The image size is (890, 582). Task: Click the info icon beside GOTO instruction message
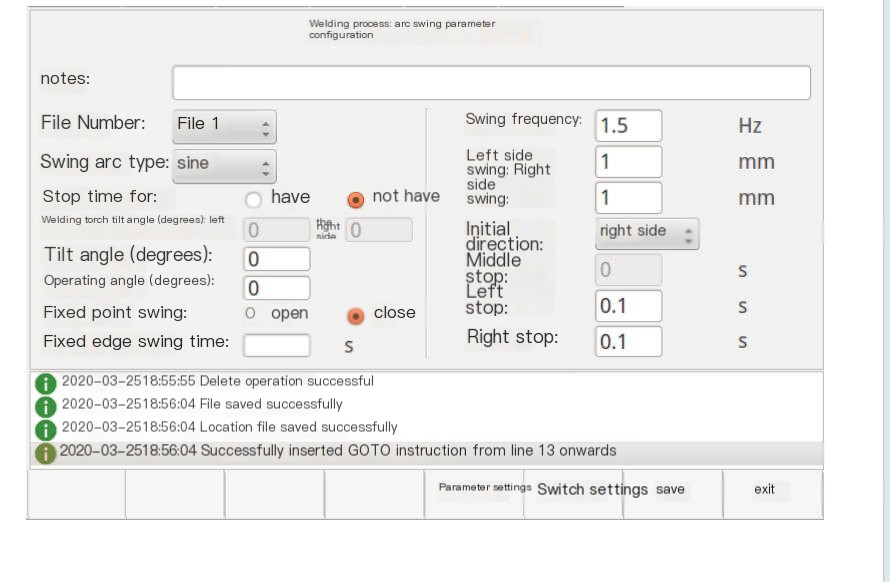point(45,453)
